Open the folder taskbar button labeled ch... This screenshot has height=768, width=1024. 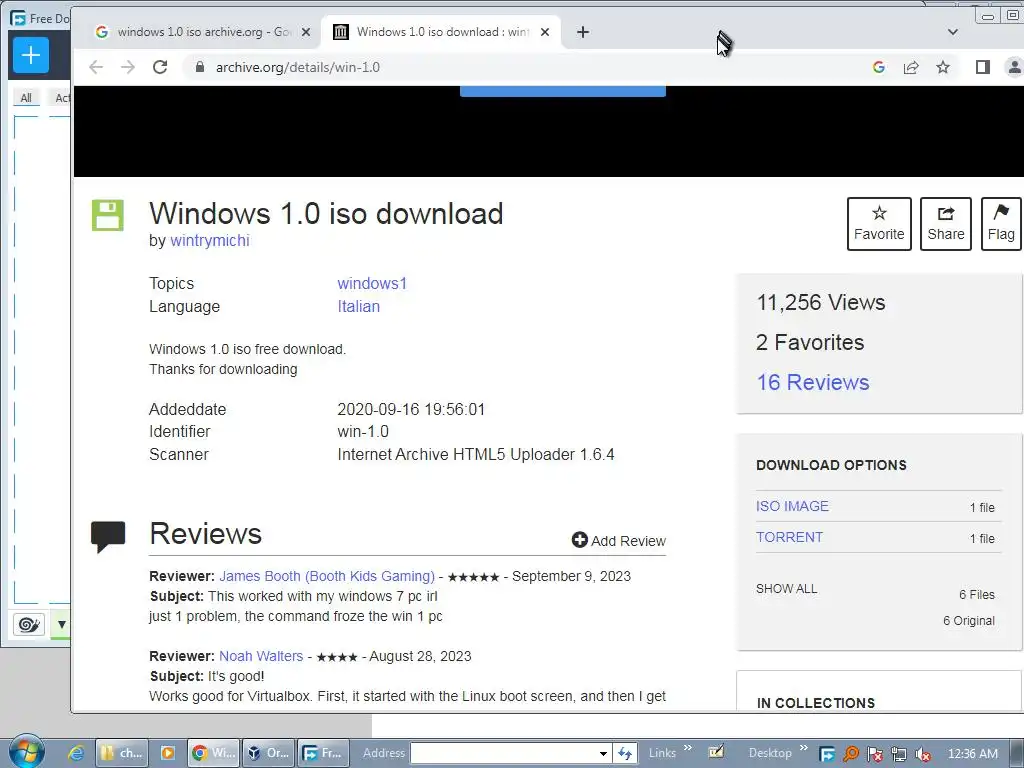[x=122, y=753]
